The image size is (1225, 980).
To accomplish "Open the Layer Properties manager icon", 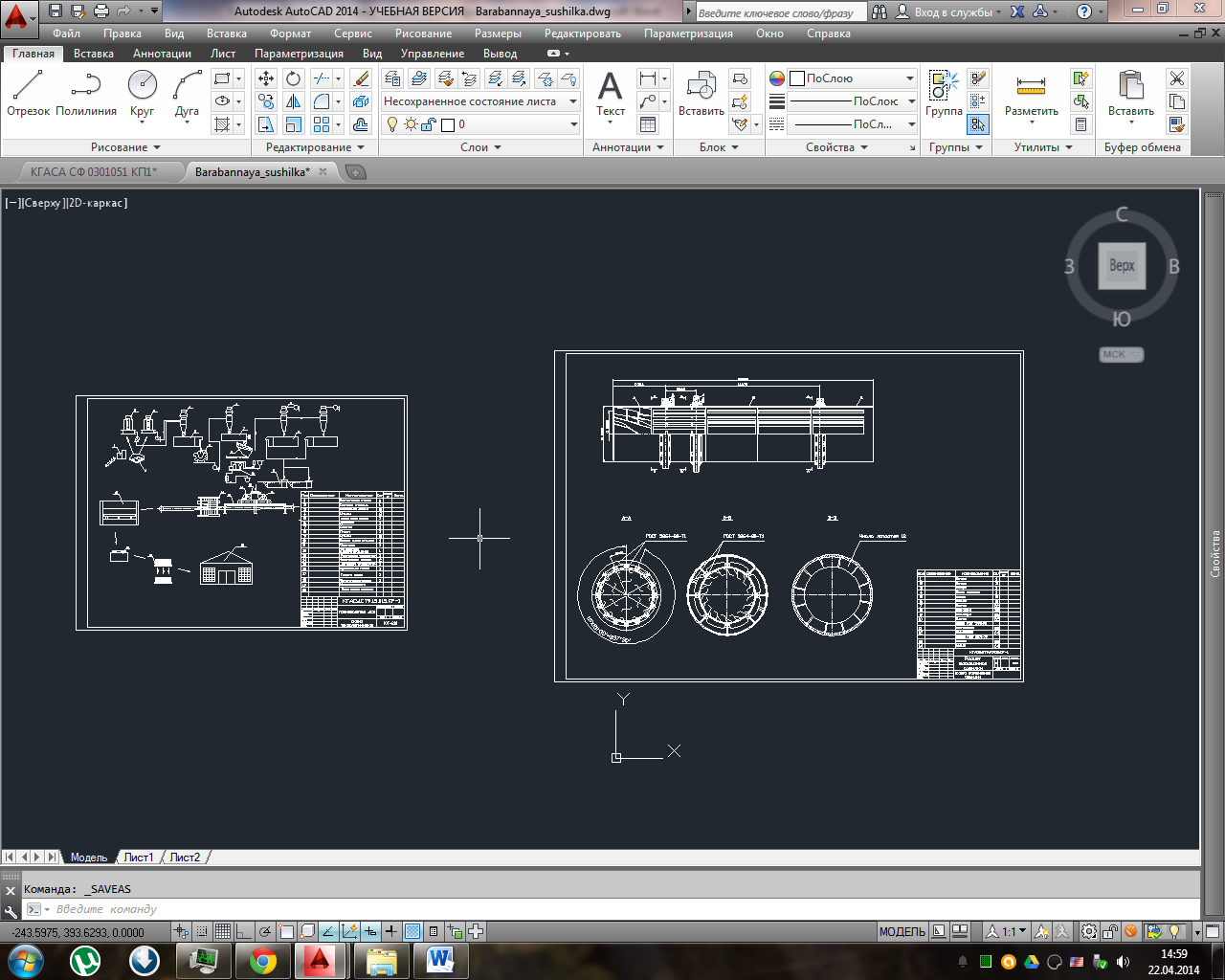I will (x=392, y=78).
